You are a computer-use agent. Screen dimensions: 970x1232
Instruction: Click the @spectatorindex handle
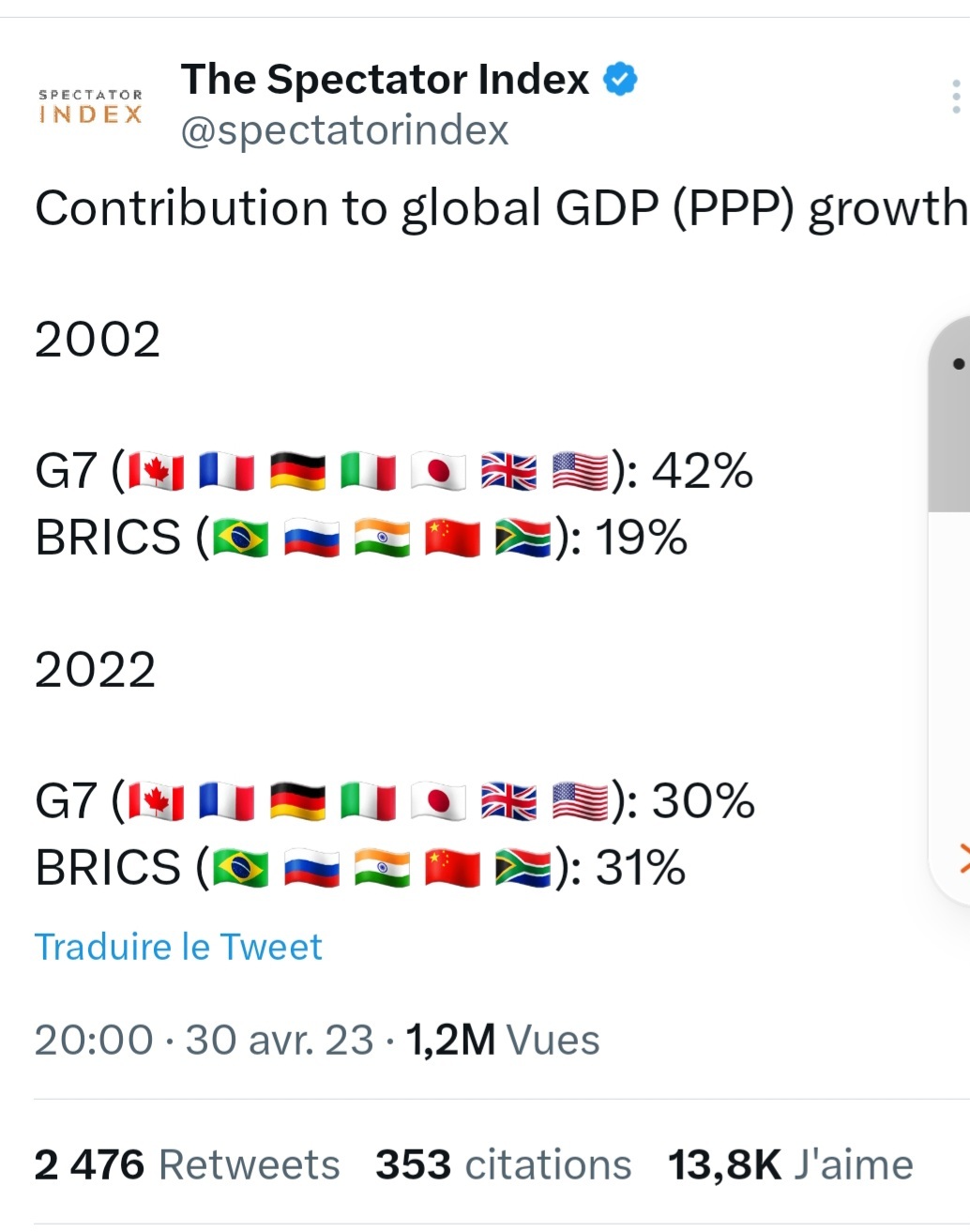click(x=344, y=130)
